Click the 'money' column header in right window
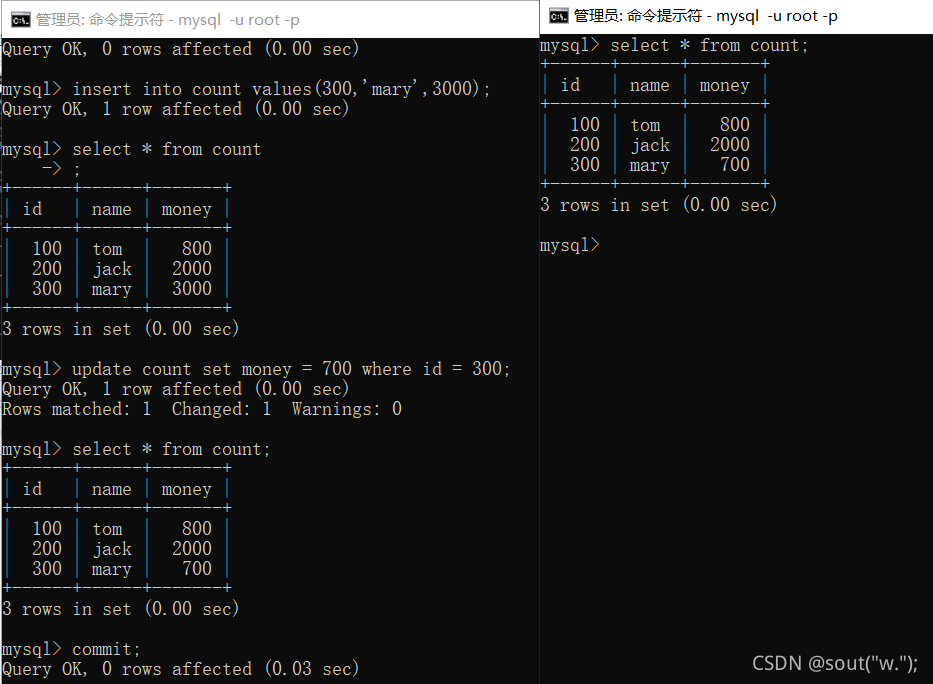 point(724,86)
